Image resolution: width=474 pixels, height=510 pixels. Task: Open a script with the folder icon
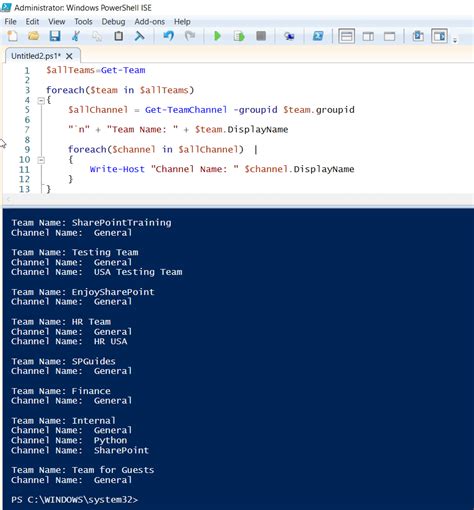point(34,36)
